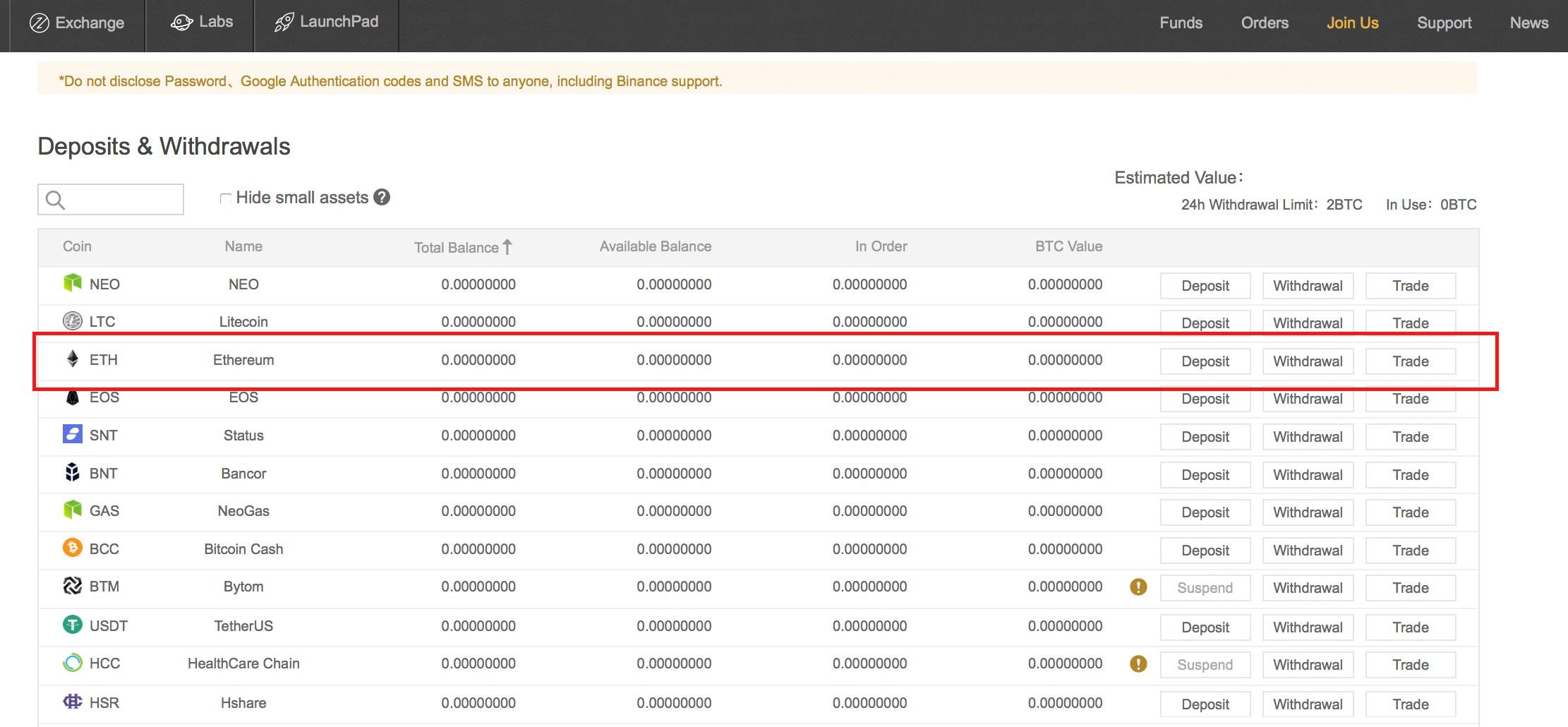The width and height of the screenshot is (1568, 727).
Task: Sort by Total Balance arrow
Action: point(507,246)
